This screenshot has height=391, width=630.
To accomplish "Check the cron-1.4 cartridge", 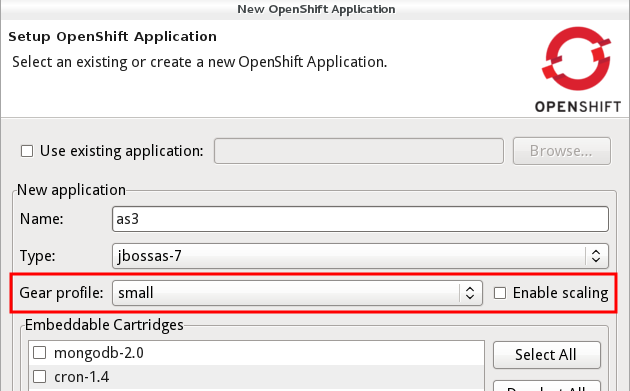I will (39, 377).
